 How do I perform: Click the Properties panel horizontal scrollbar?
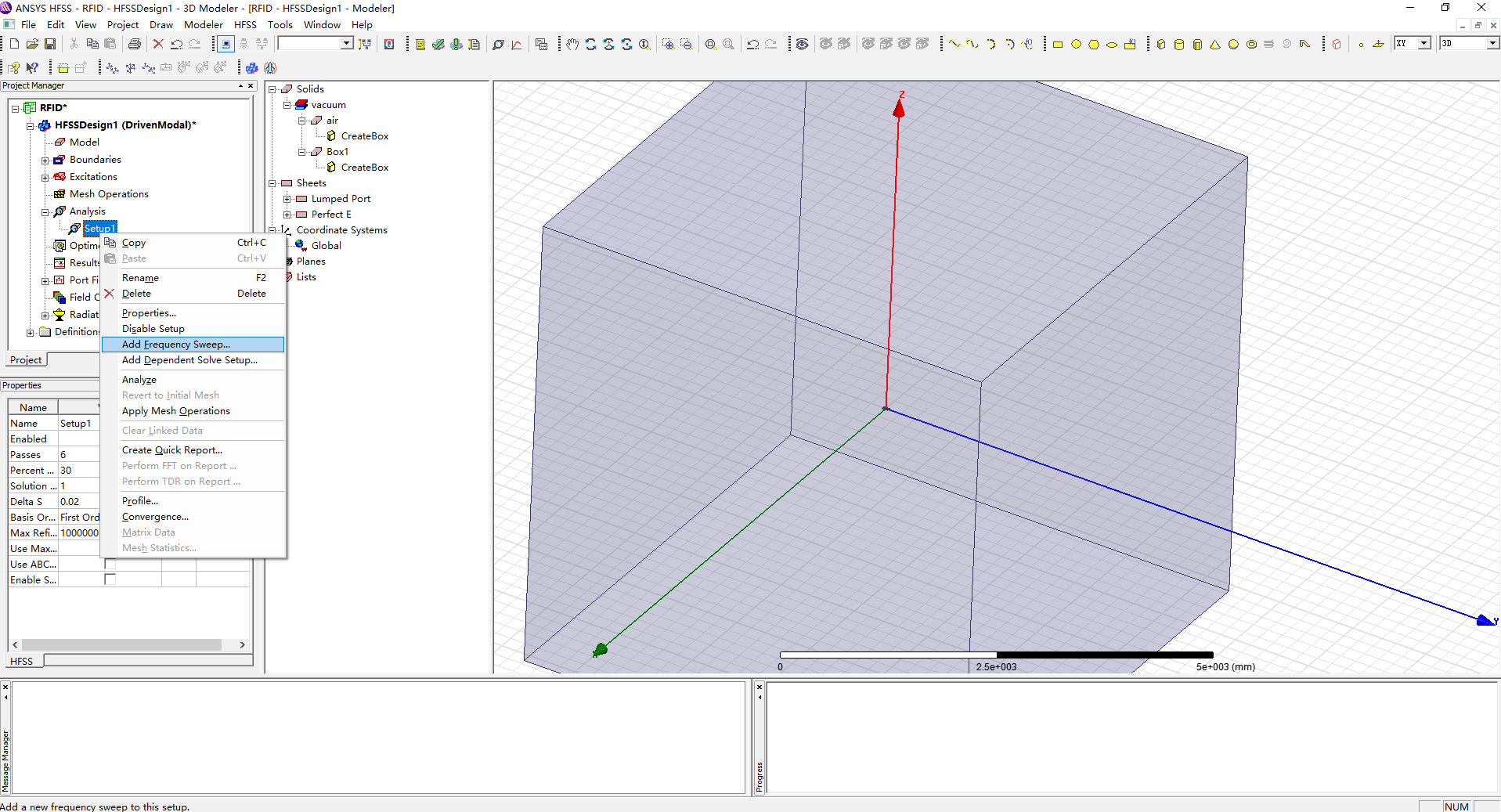coord(121,644)
